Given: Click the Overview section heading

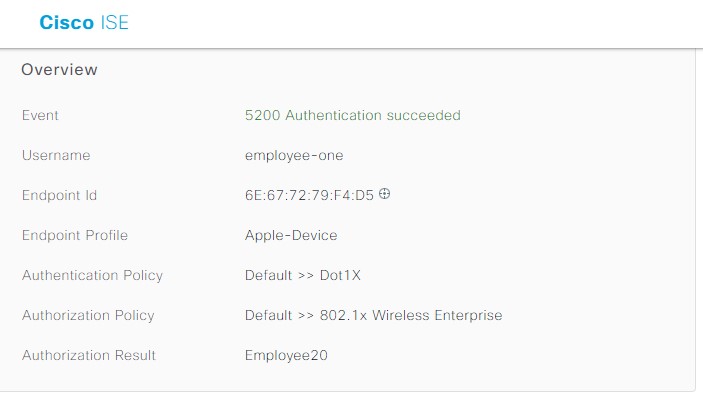Looking at the screenshot, I should [59, 69].
